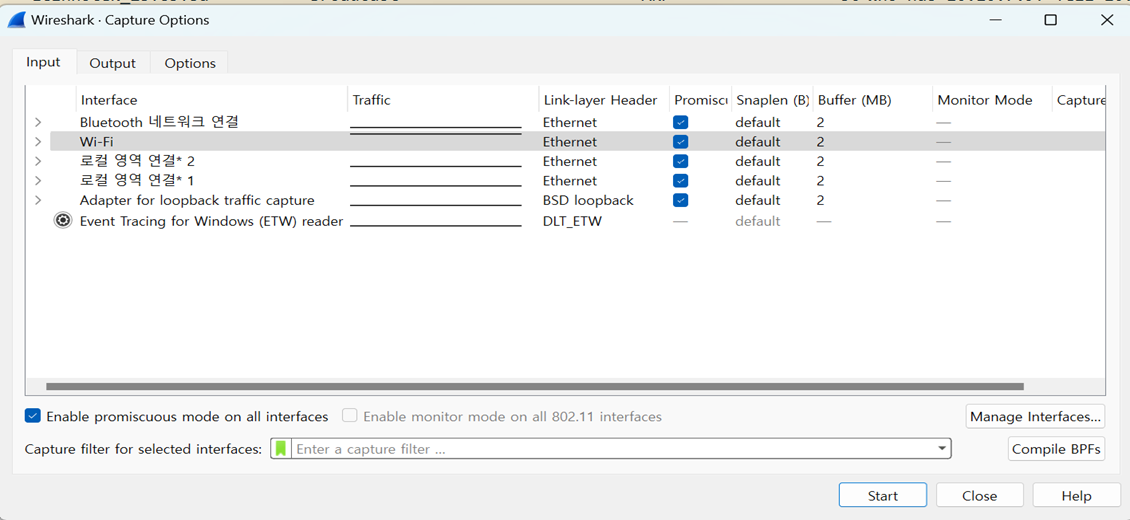Toggle promiscuous checkbox on Wi-Fi row
1130x520 pixels.
(680, 142)
